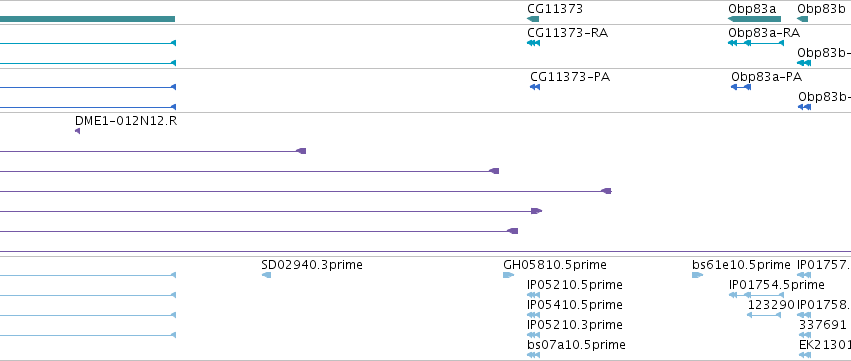Select the IP05210.3prime EST glyph
851x361 pixels.
534,335
